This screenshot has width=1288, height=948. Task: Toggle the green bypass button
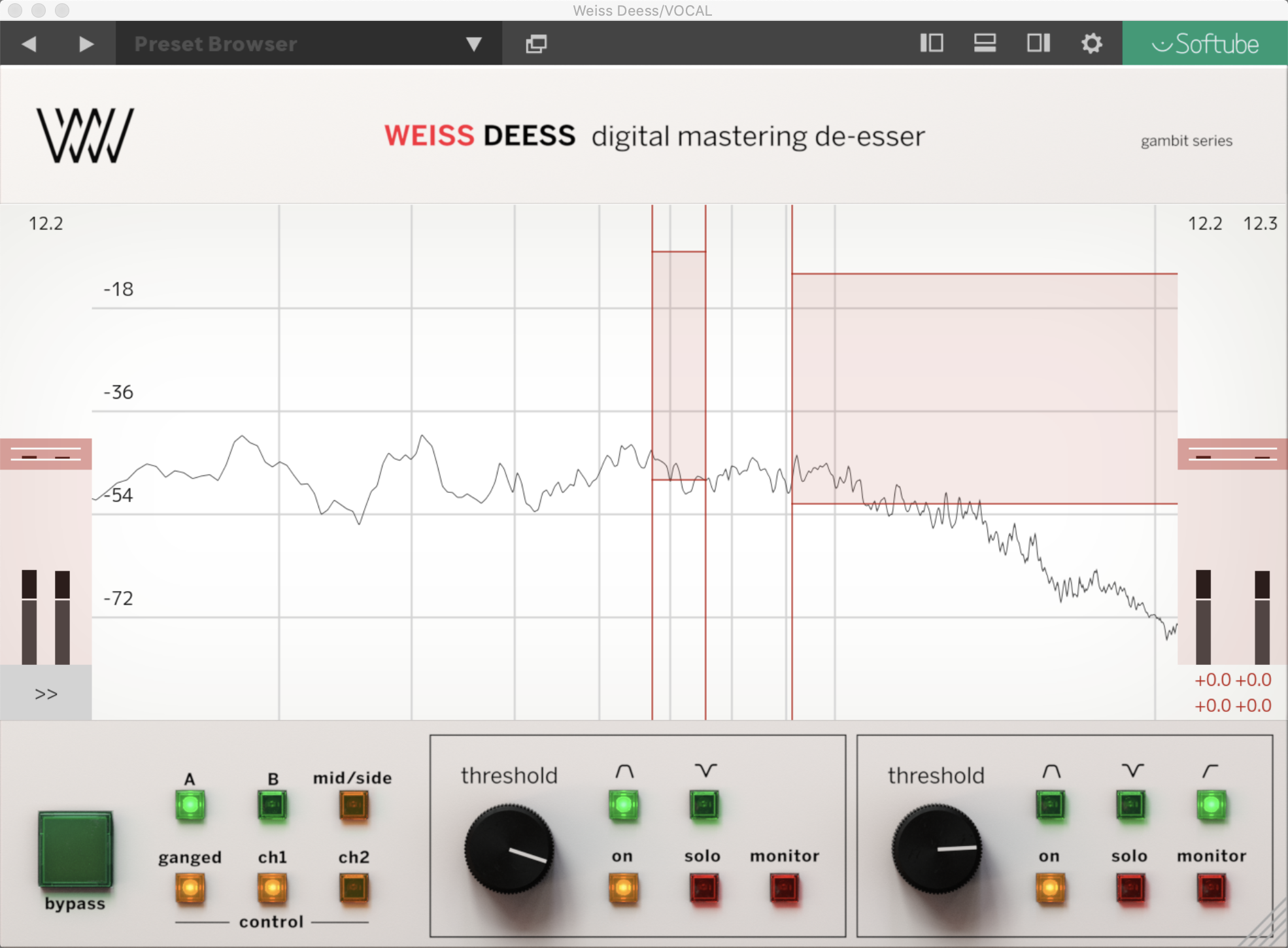point(75,849)
